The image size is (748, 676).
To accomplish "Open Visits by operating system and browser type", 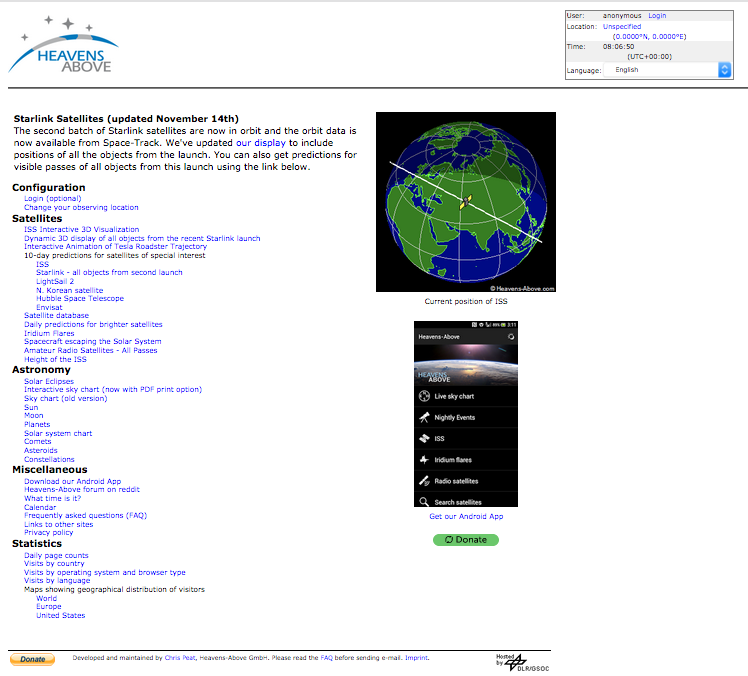I will coord(105,572).
